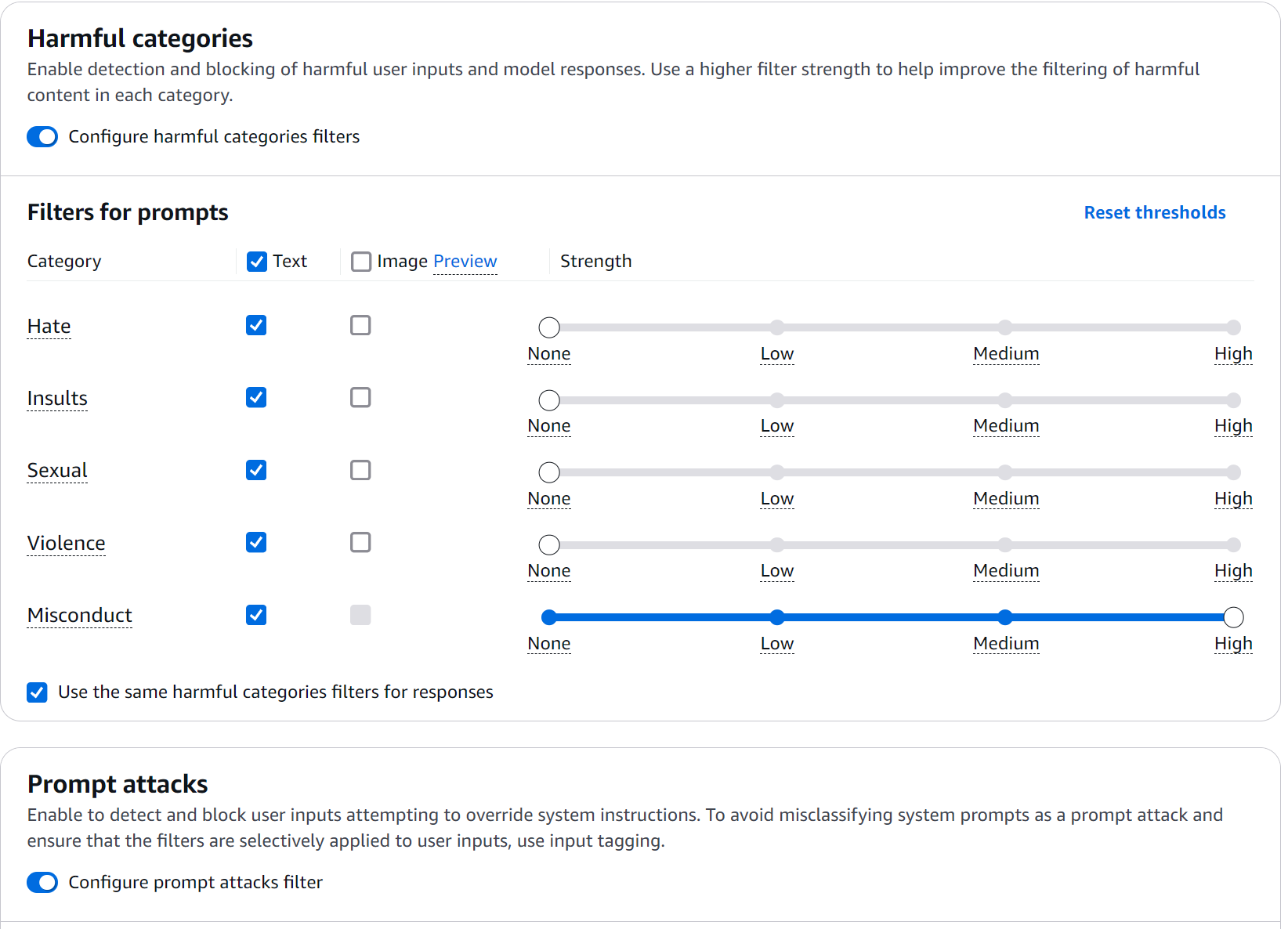Check the Image column header checkbox
This screenshot has height=929, width=1288.
(360, 261)
